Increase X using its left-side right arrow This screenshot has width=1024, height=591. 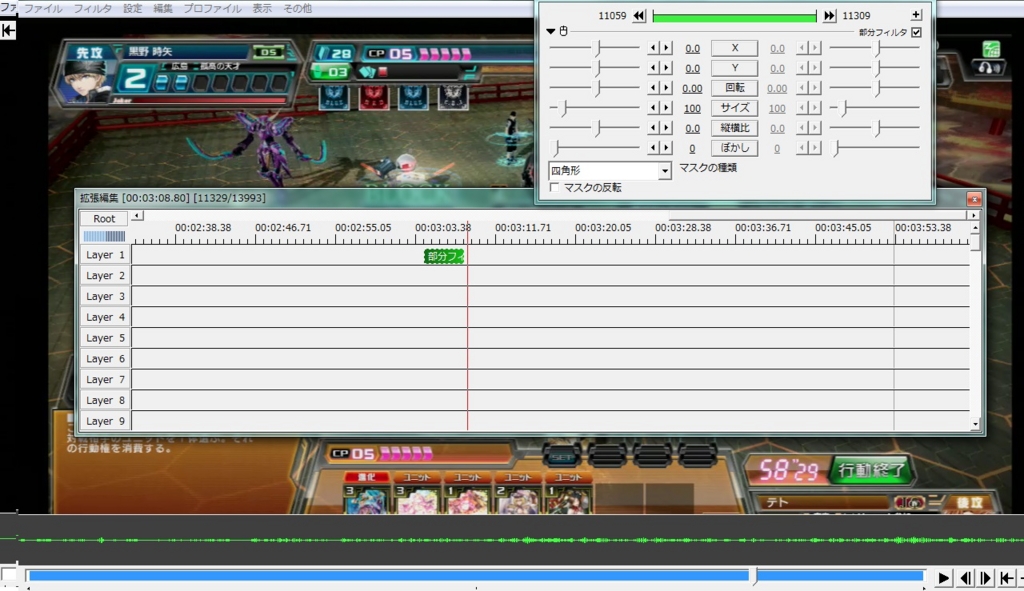[x=666, y=48]
